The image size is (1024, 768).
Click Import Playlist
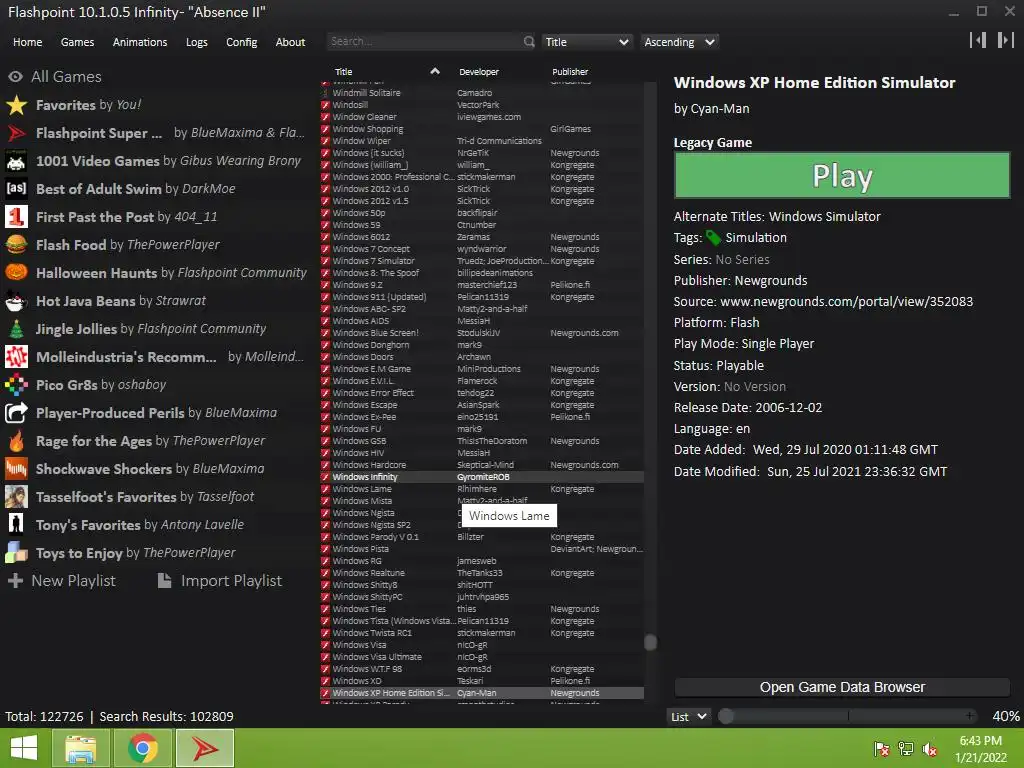220,581
